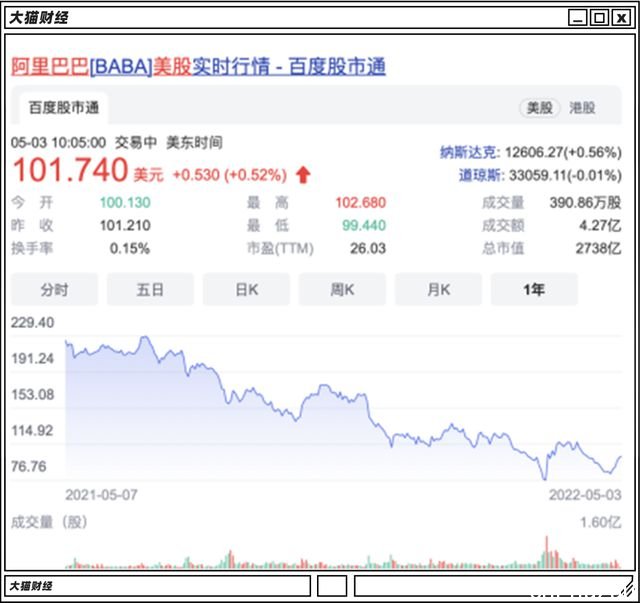Click the y-axis label 114.92
The width and height of the screenshot is (640, 603).
32,430
